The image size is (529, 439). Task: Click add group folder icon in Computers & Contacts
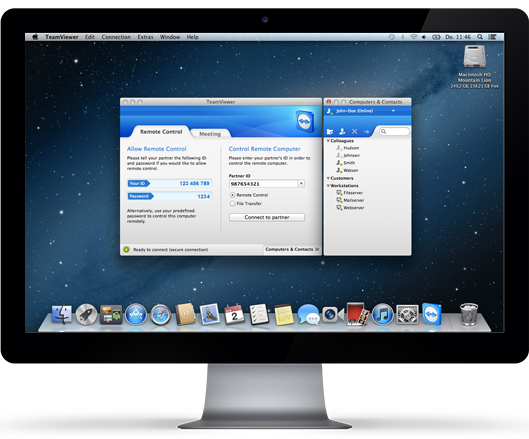coord(330,132)
